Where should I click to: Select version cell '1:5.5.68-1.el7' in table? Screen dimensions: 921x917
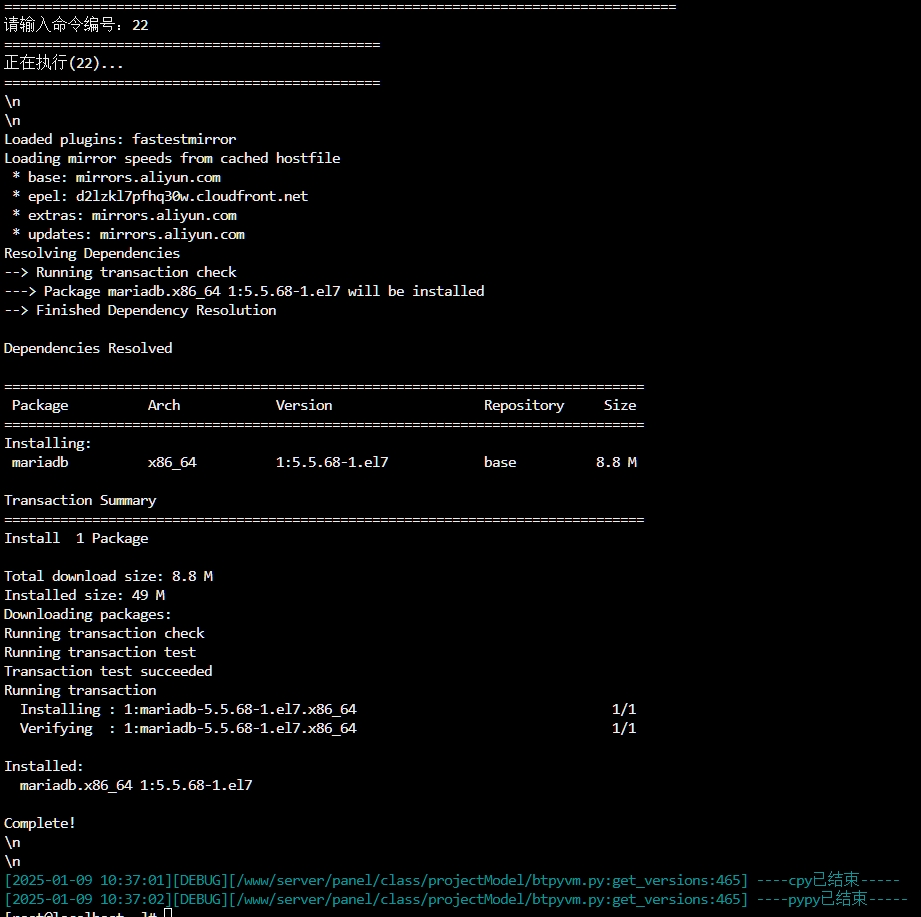[x=332, y=462]
